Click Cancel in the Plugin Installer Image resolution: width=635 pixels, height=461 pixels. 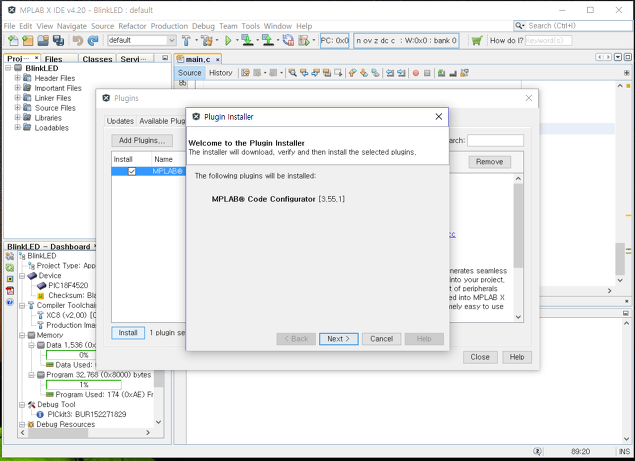[381, 339]
